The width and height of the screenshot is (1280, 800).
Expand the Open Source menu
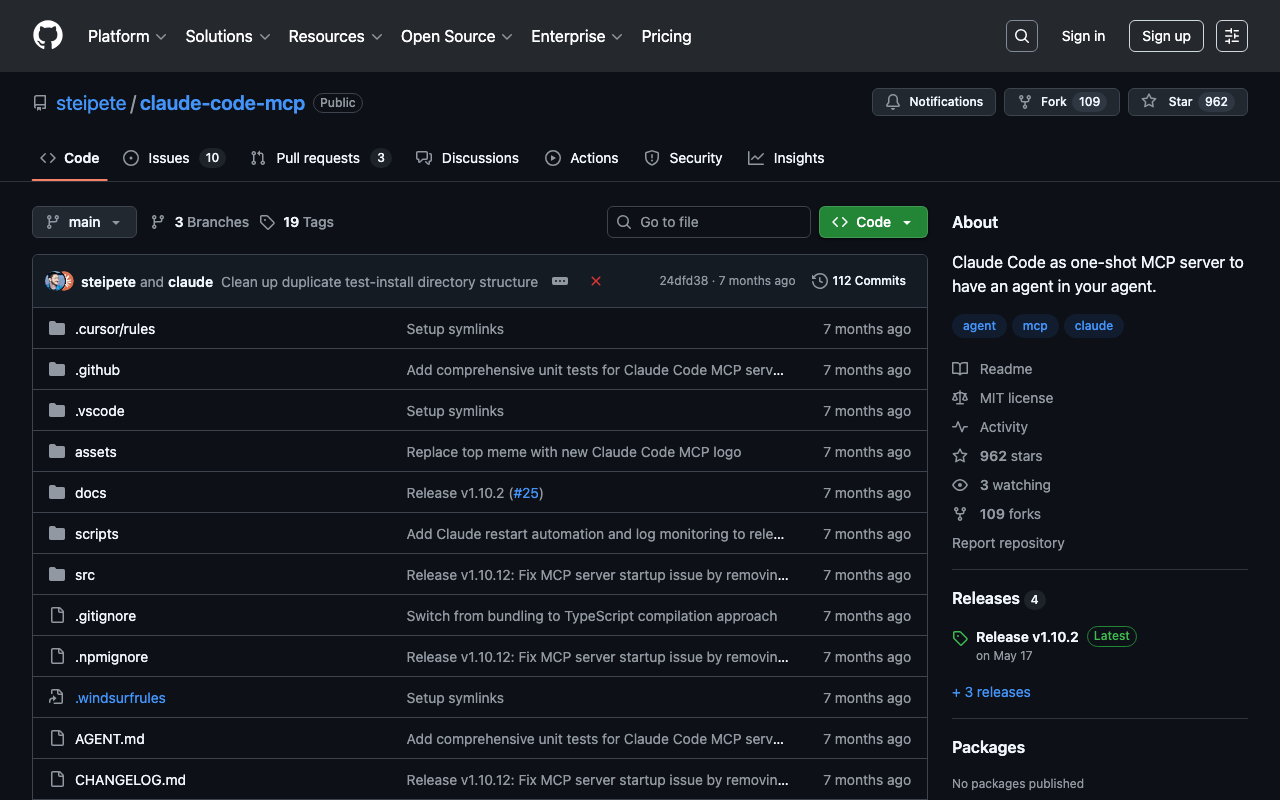click(456, 36)
